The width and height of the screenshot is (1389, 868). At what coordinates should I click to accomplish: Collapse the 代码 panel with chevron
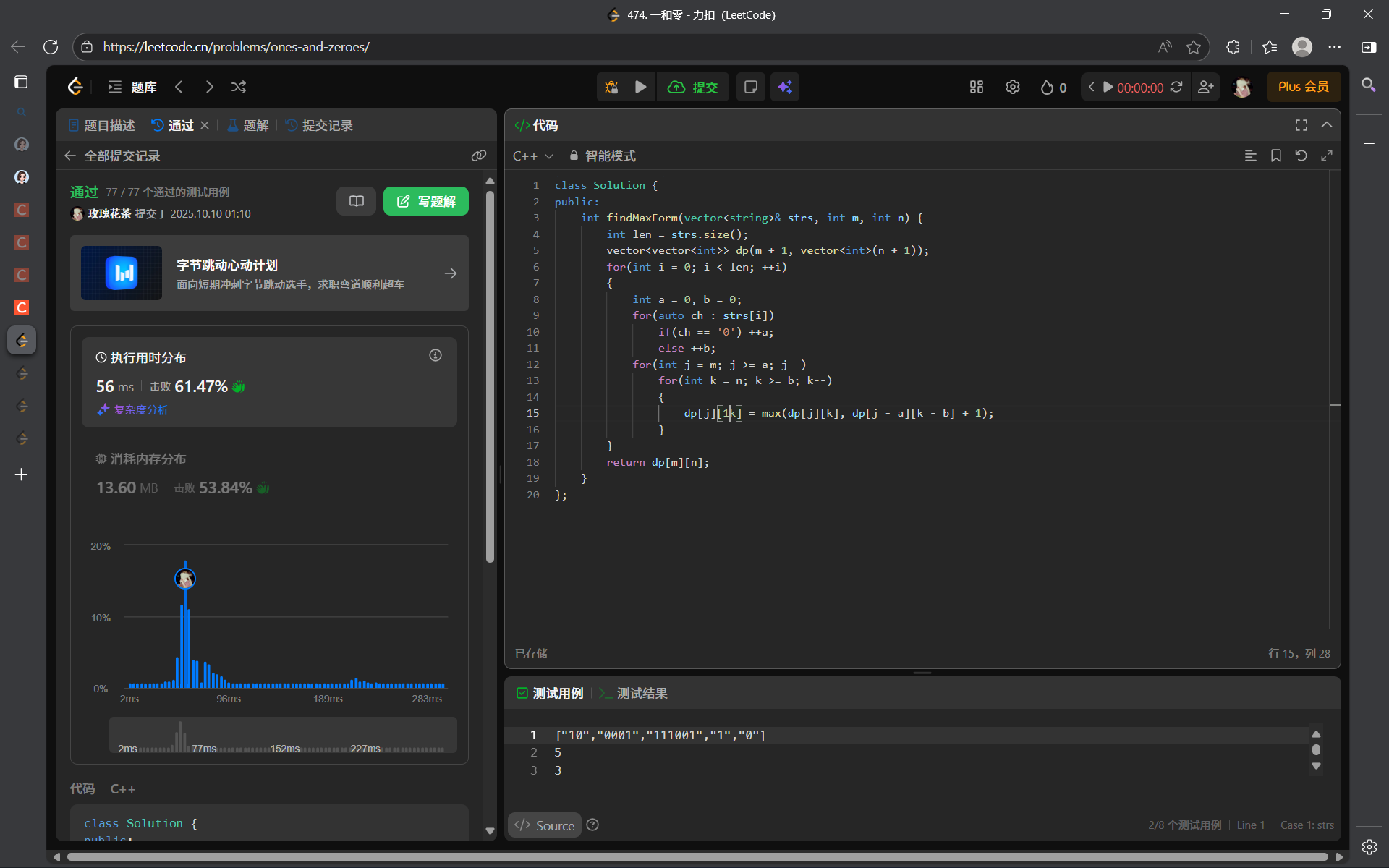point(1327,125)
